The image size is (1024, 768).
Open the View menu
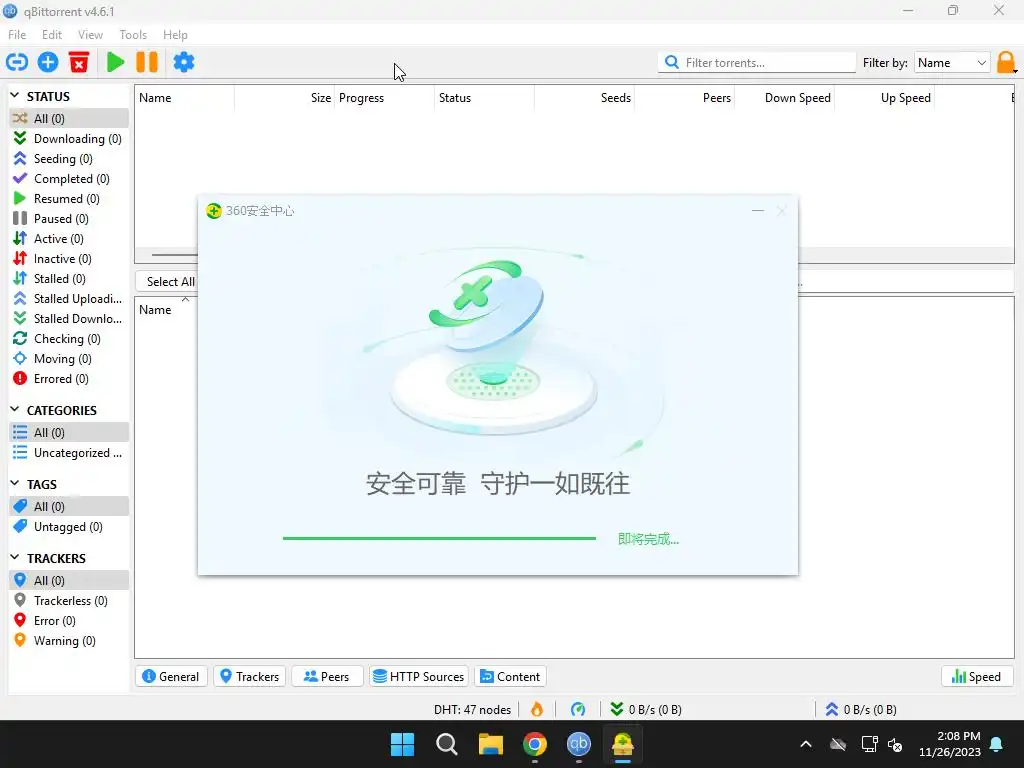[x=90, y=35]
